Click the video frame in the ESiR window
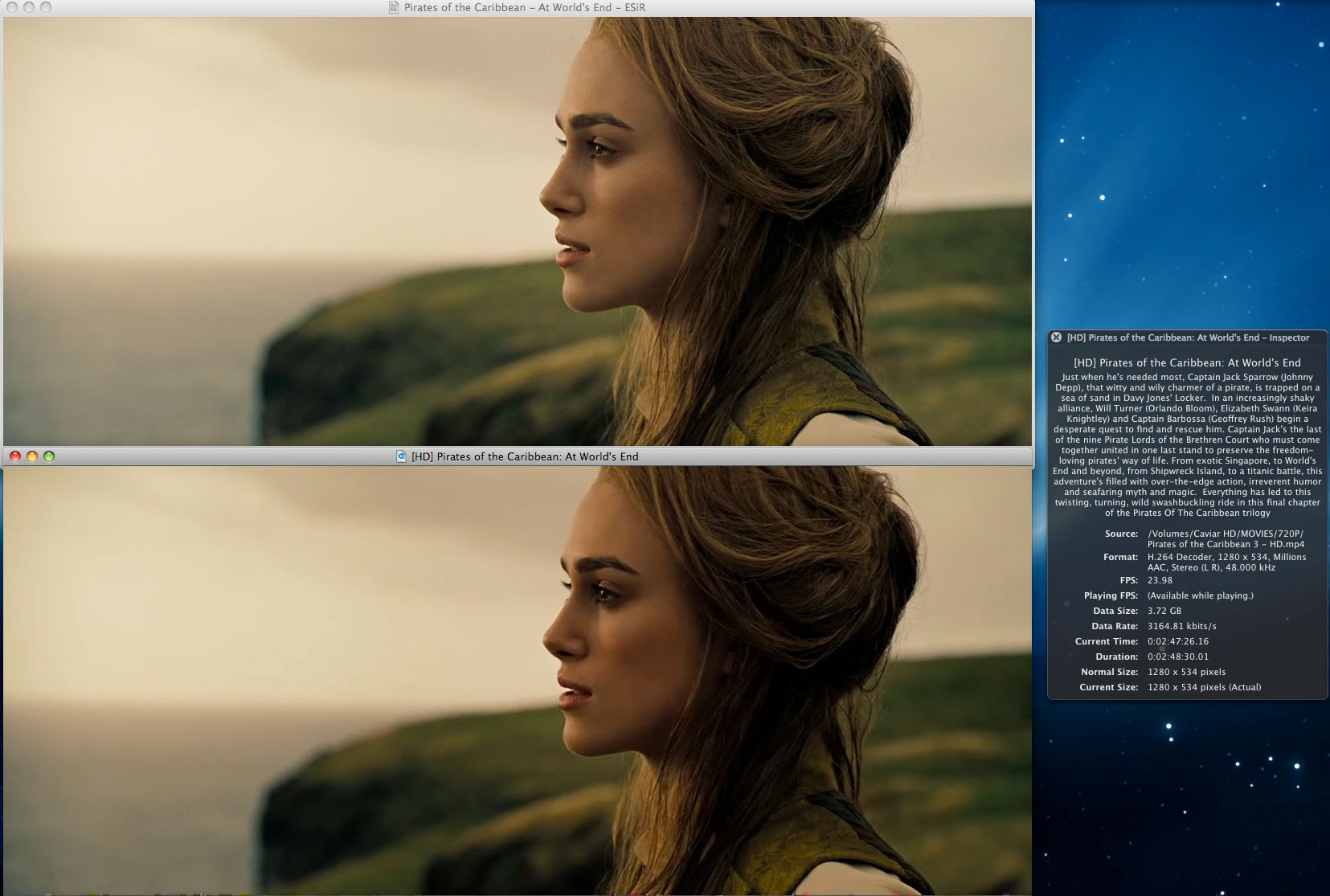1330x896 pixels. click(518, 231)
